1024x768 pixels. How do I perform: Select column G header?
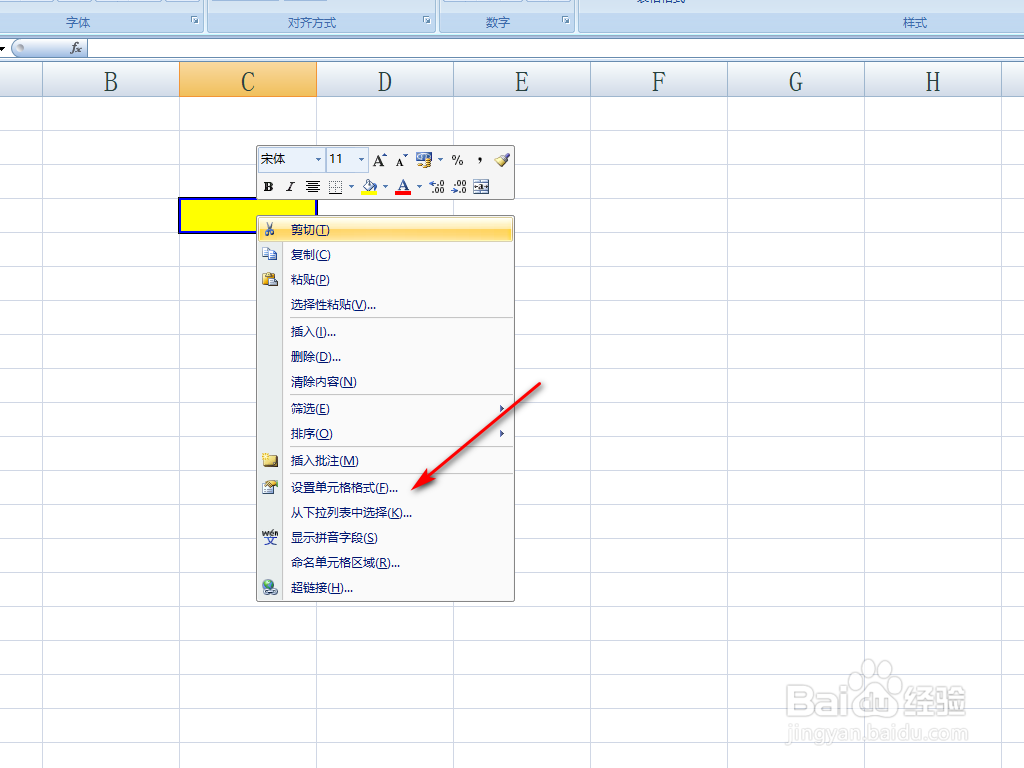(796, 81)
